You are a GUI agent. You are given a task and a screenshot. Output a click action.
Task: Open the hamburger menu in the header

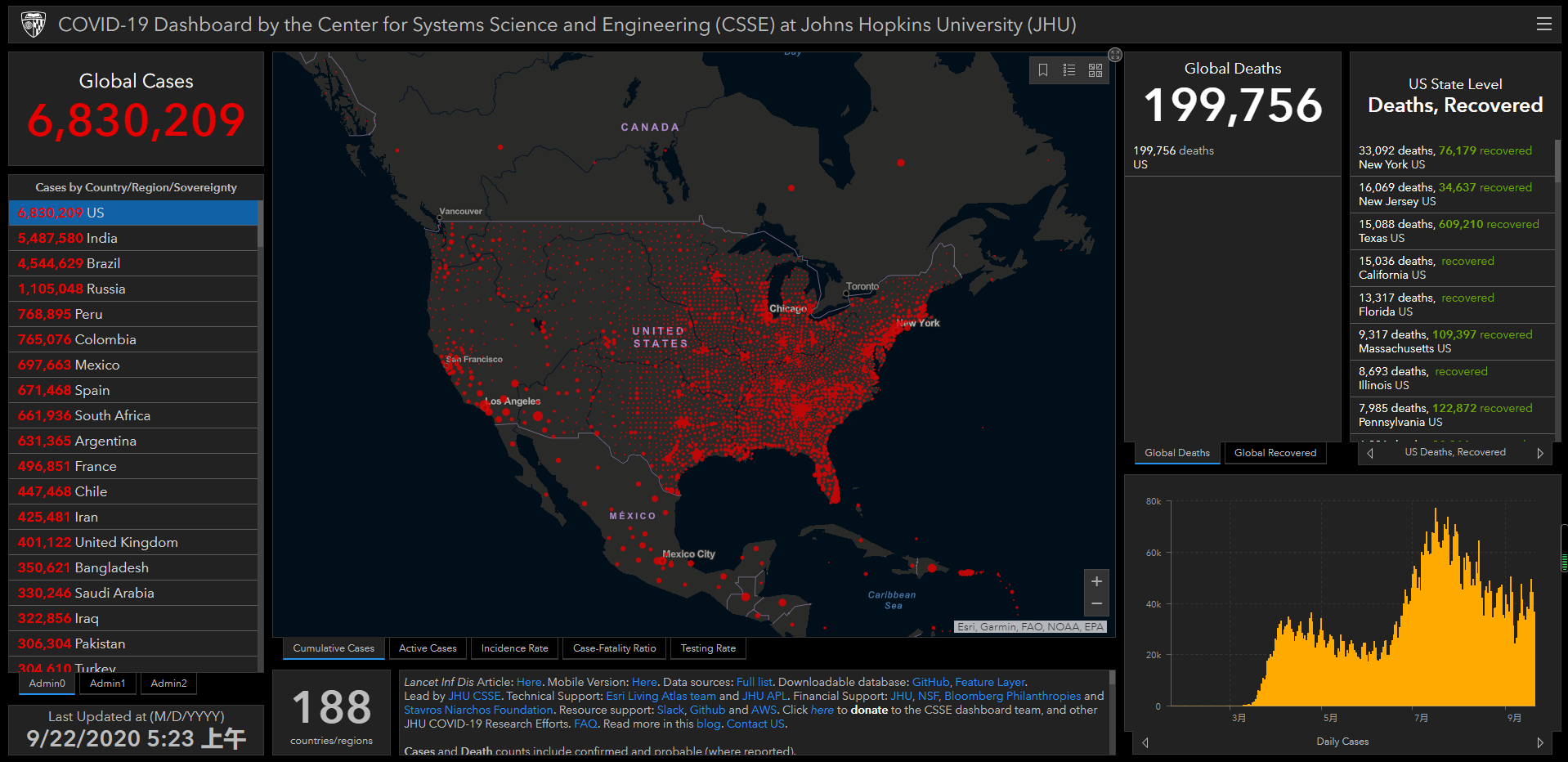pos(1543,25)
